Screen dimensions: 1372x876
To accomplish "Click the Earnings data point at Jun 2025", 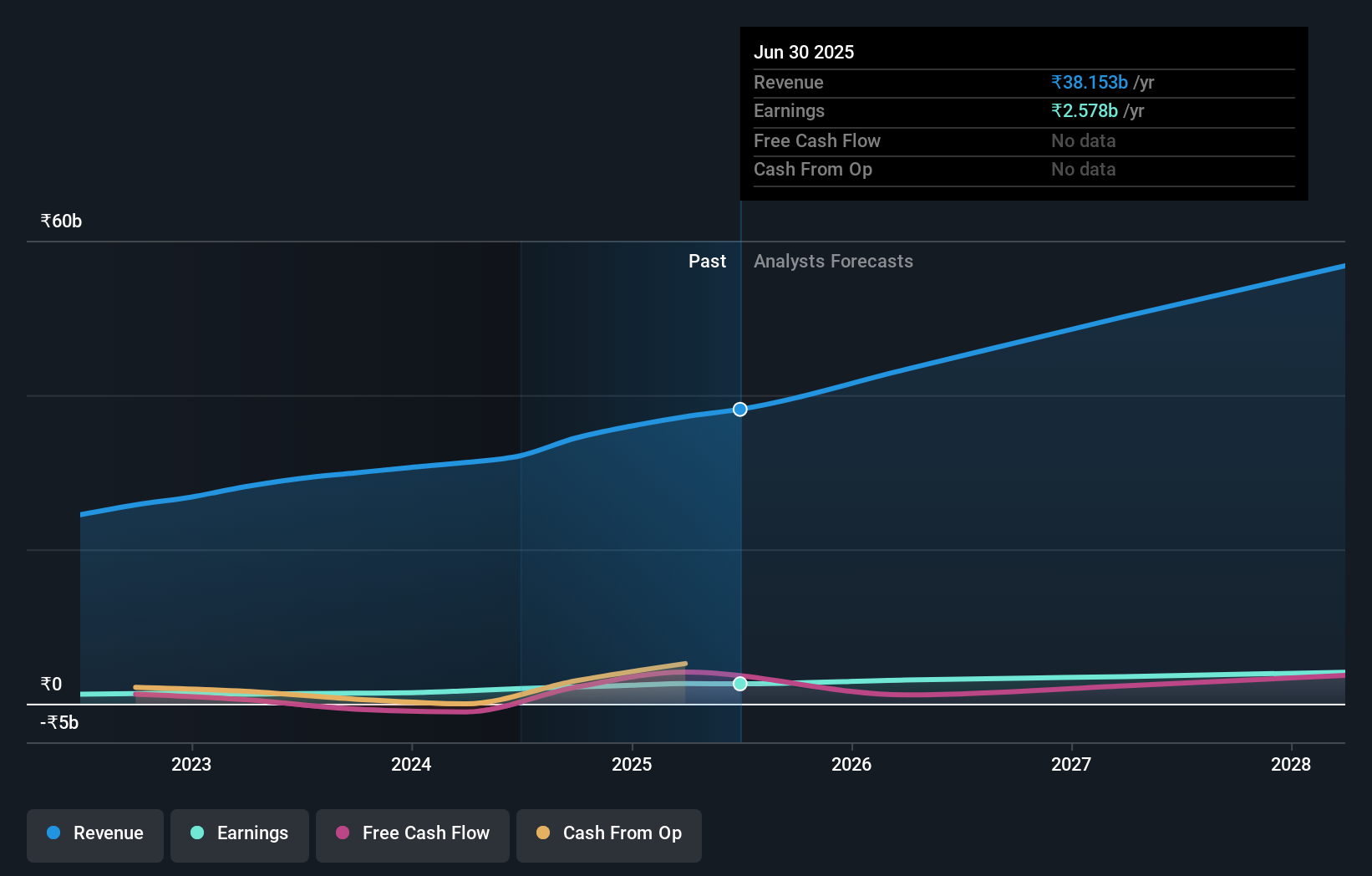I will point(740,684).
